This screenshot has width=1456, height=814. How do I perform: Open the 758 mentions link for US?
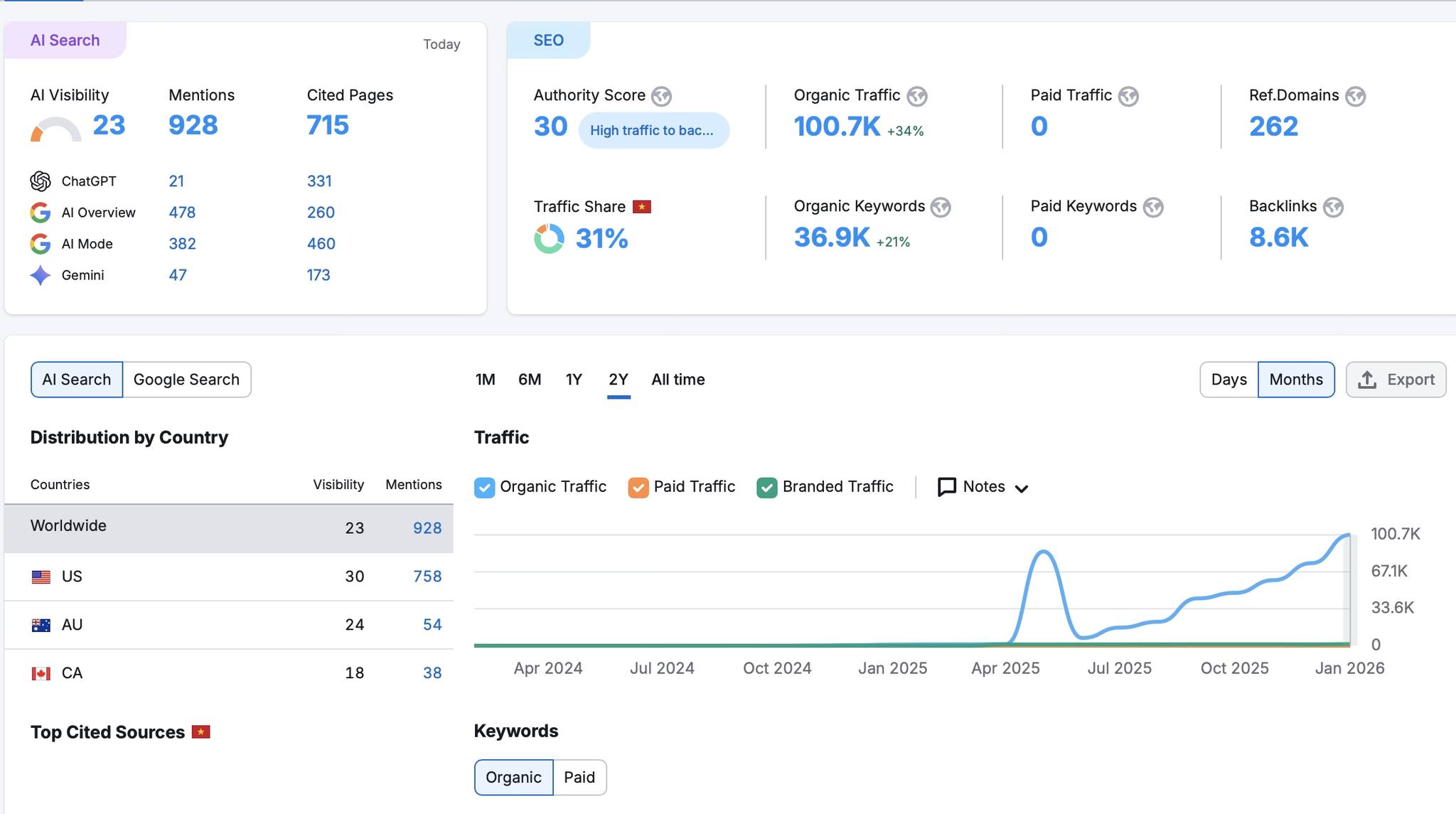tap(427, 576)
